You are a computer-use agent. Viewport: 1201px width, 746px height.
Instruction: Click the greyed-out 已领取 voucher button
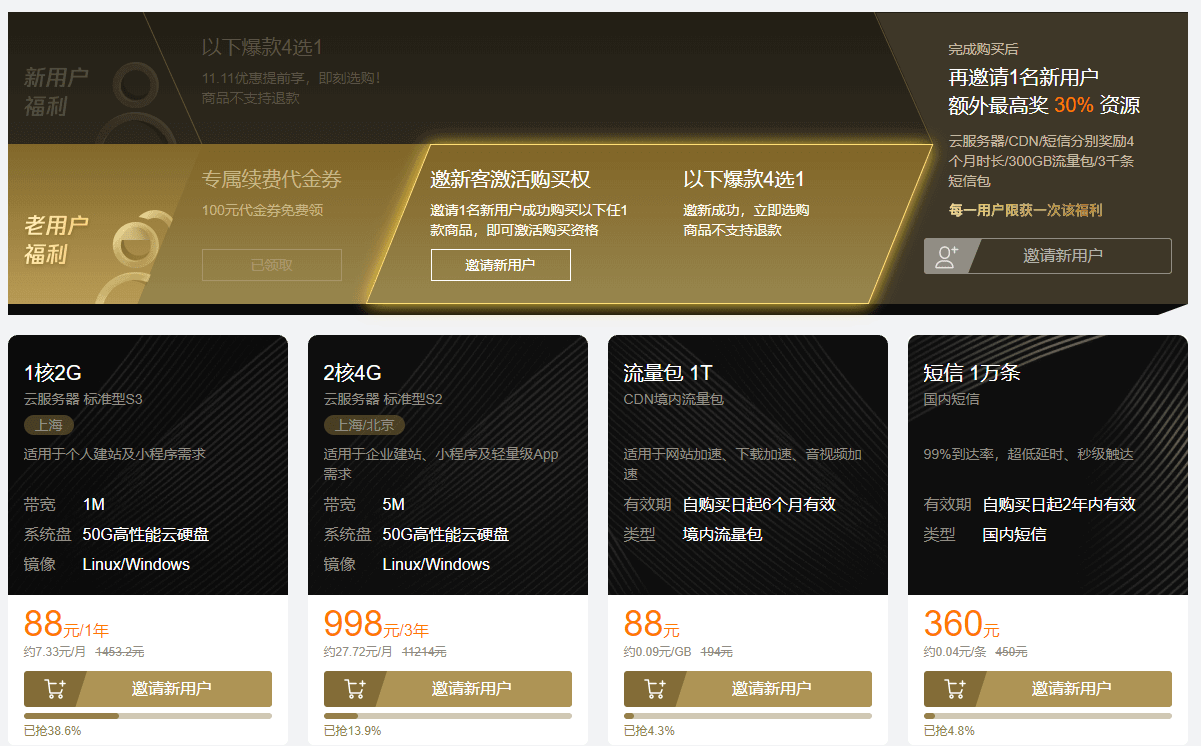[x=271, y=265]
